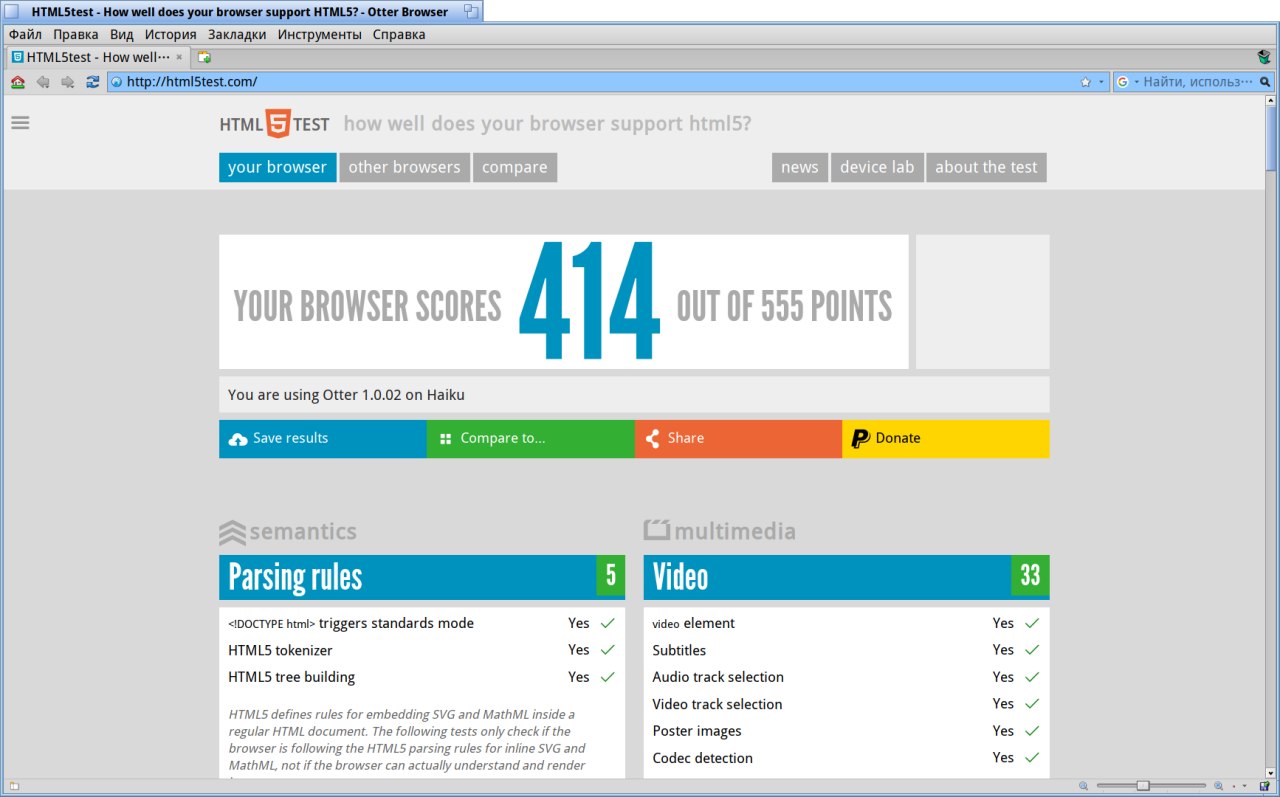Viewport: 1280px width, 797px height.
Task: Click the Otter Browser window title tab
Action: [243, 11]
